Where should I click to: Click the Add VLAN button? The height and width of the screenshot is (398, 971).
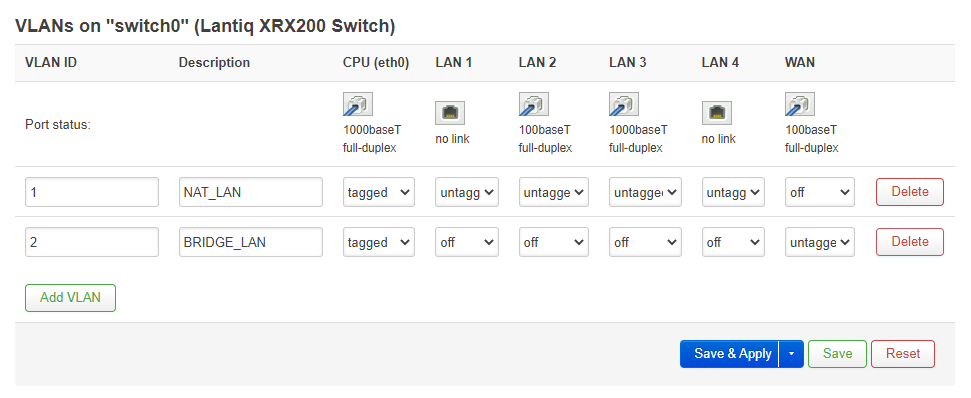tap(70, 298)
